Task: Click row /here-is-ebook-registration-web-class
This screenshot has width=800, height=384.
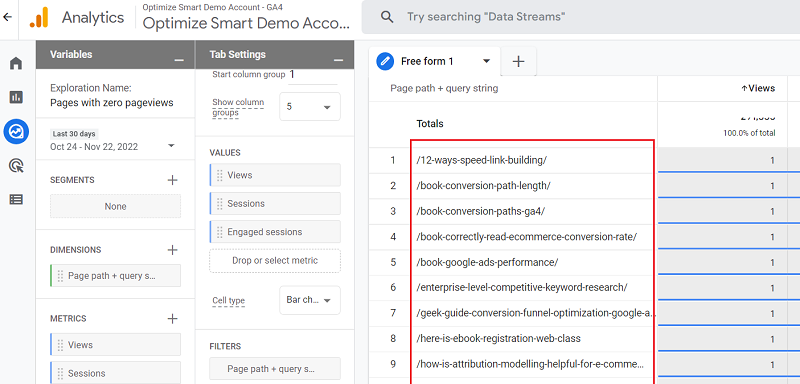Action: pos(498,339)
